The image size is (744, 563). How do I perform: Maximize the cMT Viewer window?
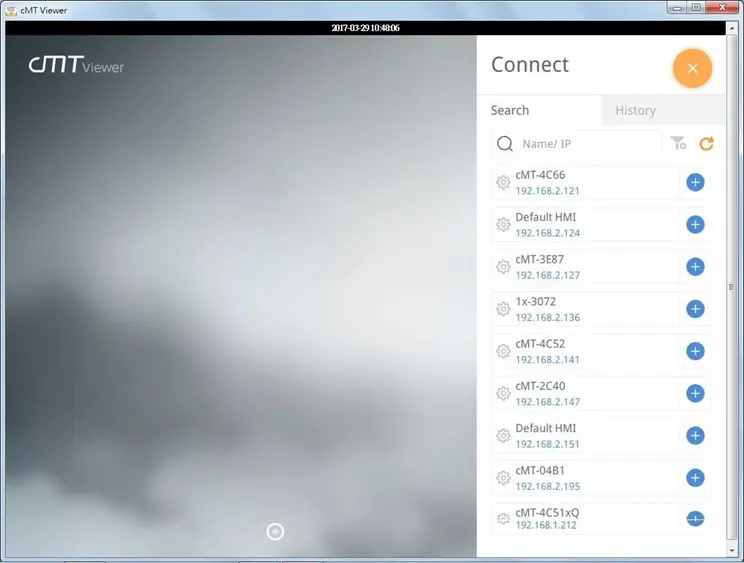coord(696,8)
